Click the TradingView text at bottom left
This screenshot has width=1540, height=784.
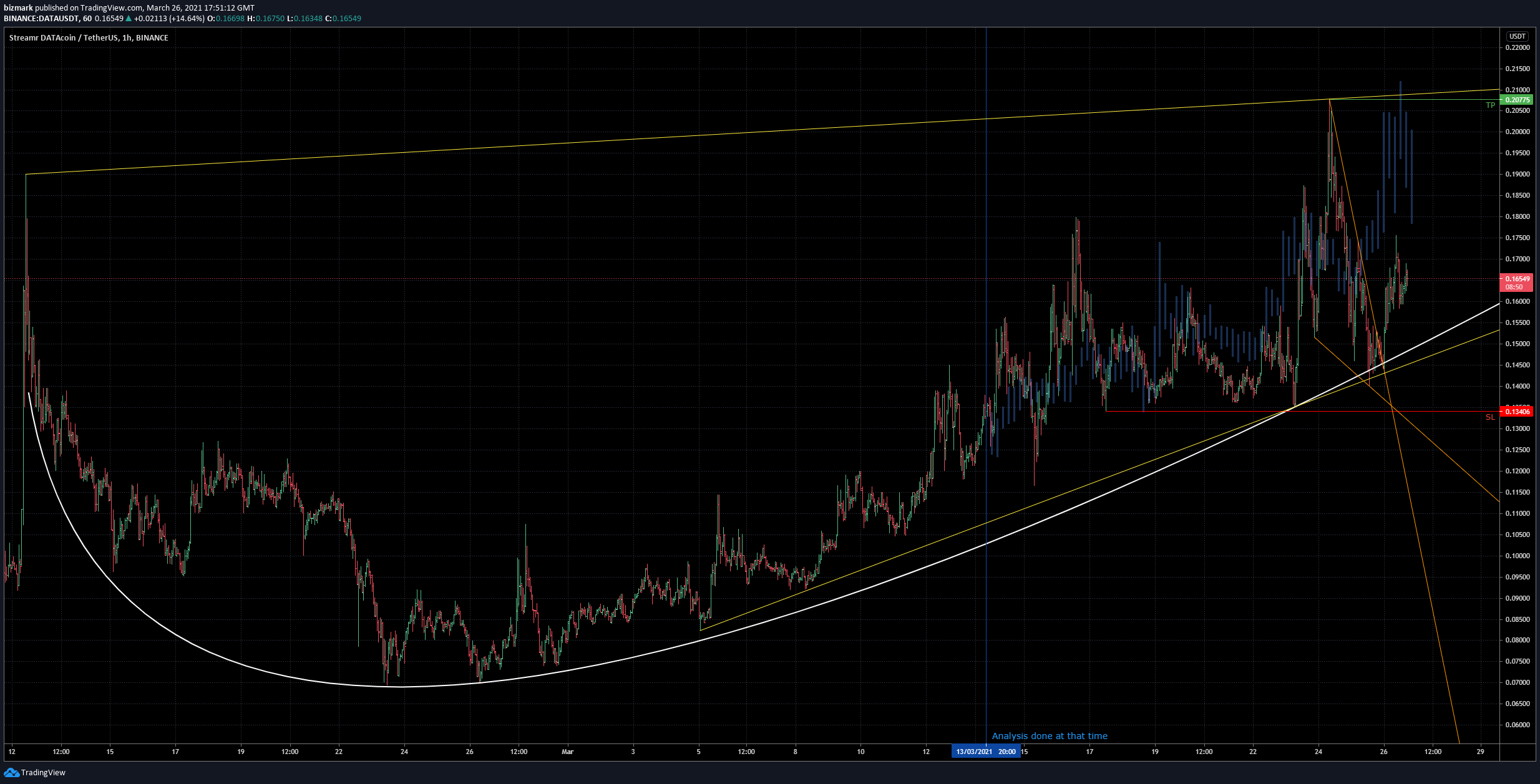click(43, 773)
